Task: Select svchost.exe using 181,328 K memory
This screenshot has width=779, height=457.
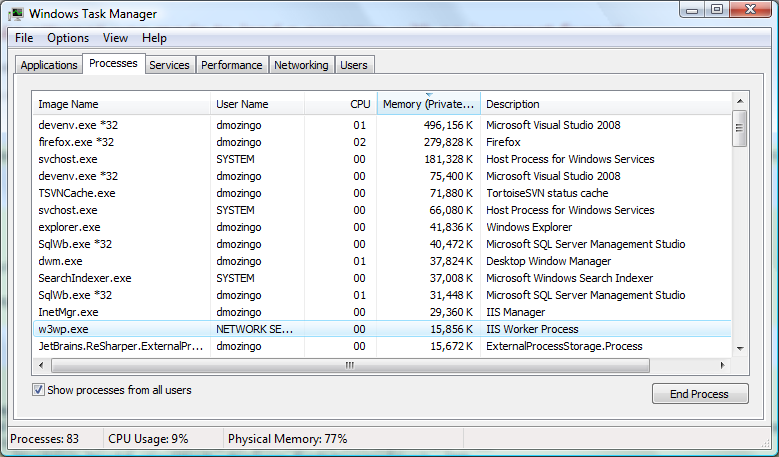Action: [382, 159]
